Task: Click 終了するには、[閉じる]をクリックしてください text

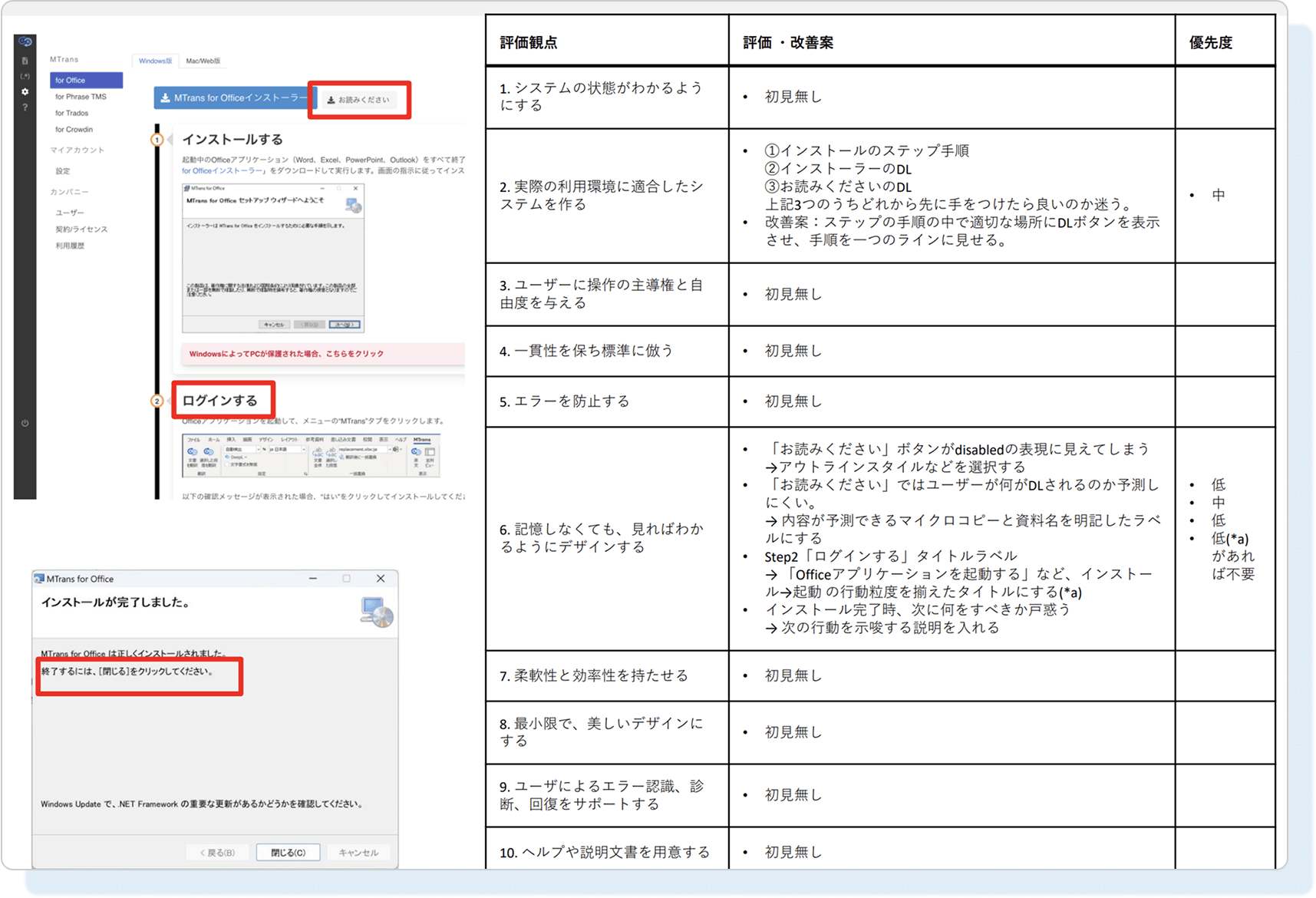Action: [x=127, y=671]
